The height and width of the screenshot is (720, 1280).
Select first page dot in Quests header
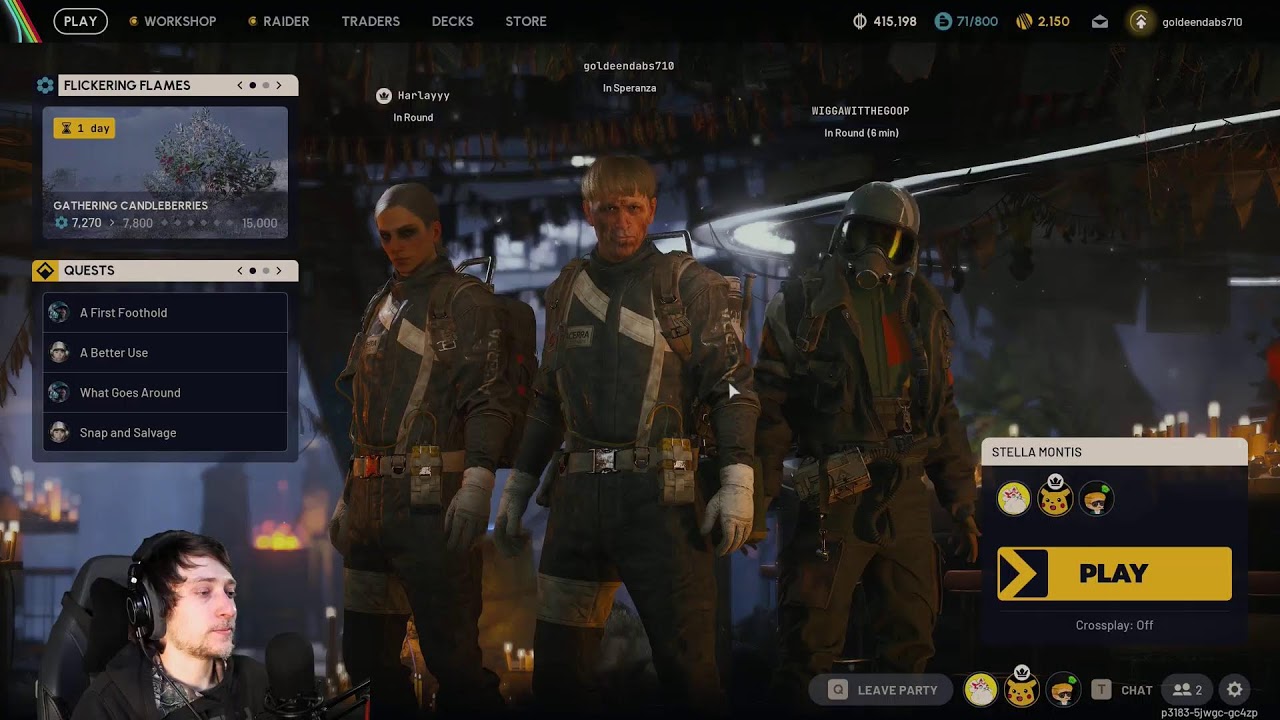253,271
